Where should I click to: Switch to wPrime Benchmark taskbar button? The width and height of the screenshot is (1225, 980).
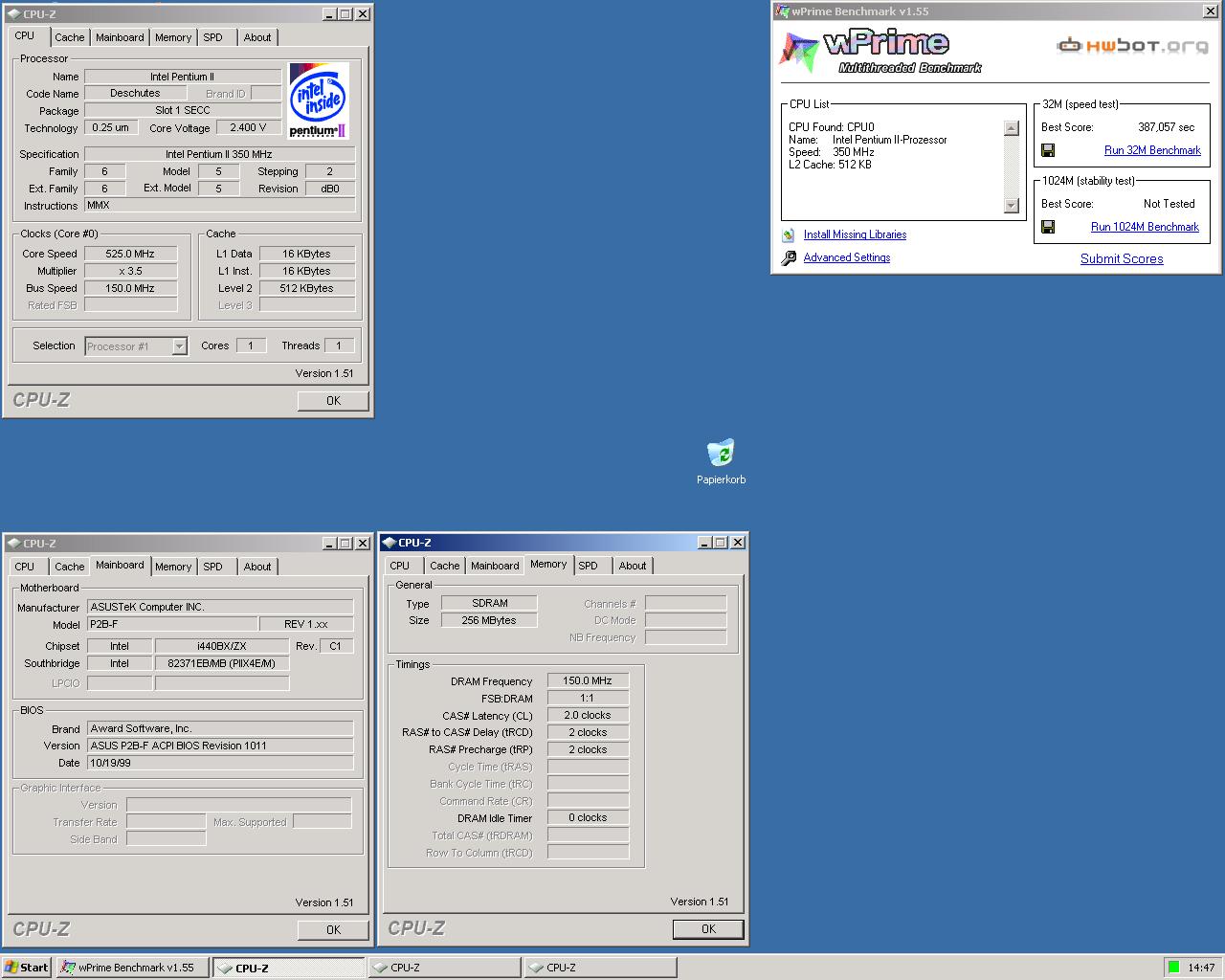coord(132,968)
